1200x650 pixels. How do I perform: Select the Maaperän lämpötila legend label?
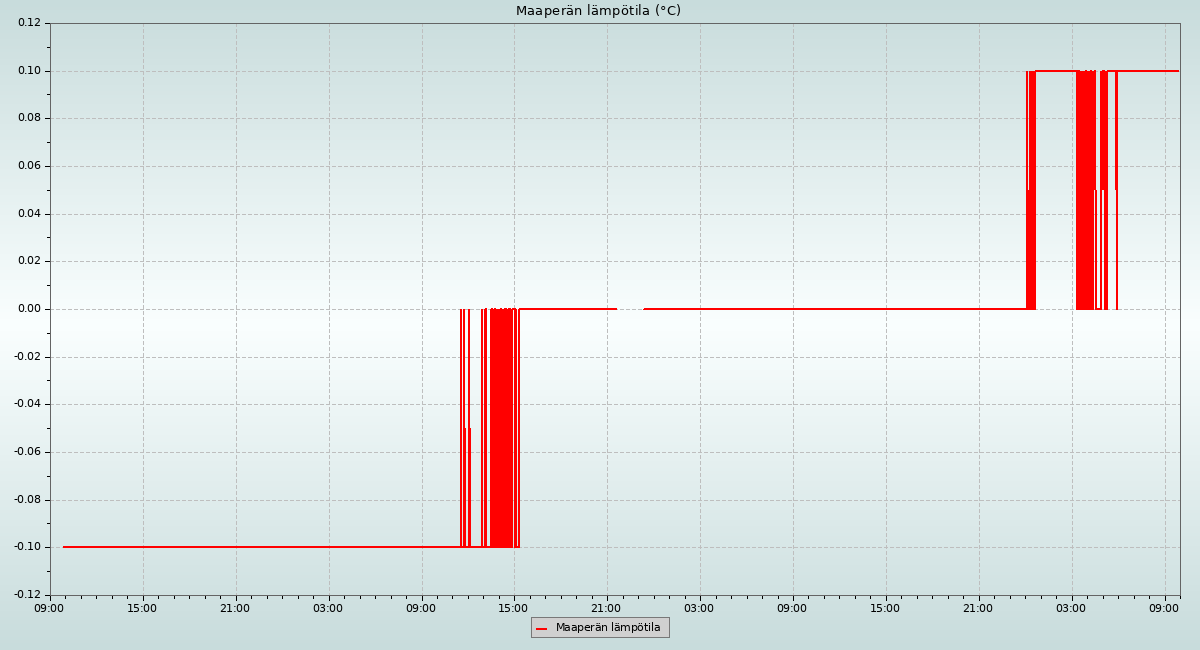608,628
